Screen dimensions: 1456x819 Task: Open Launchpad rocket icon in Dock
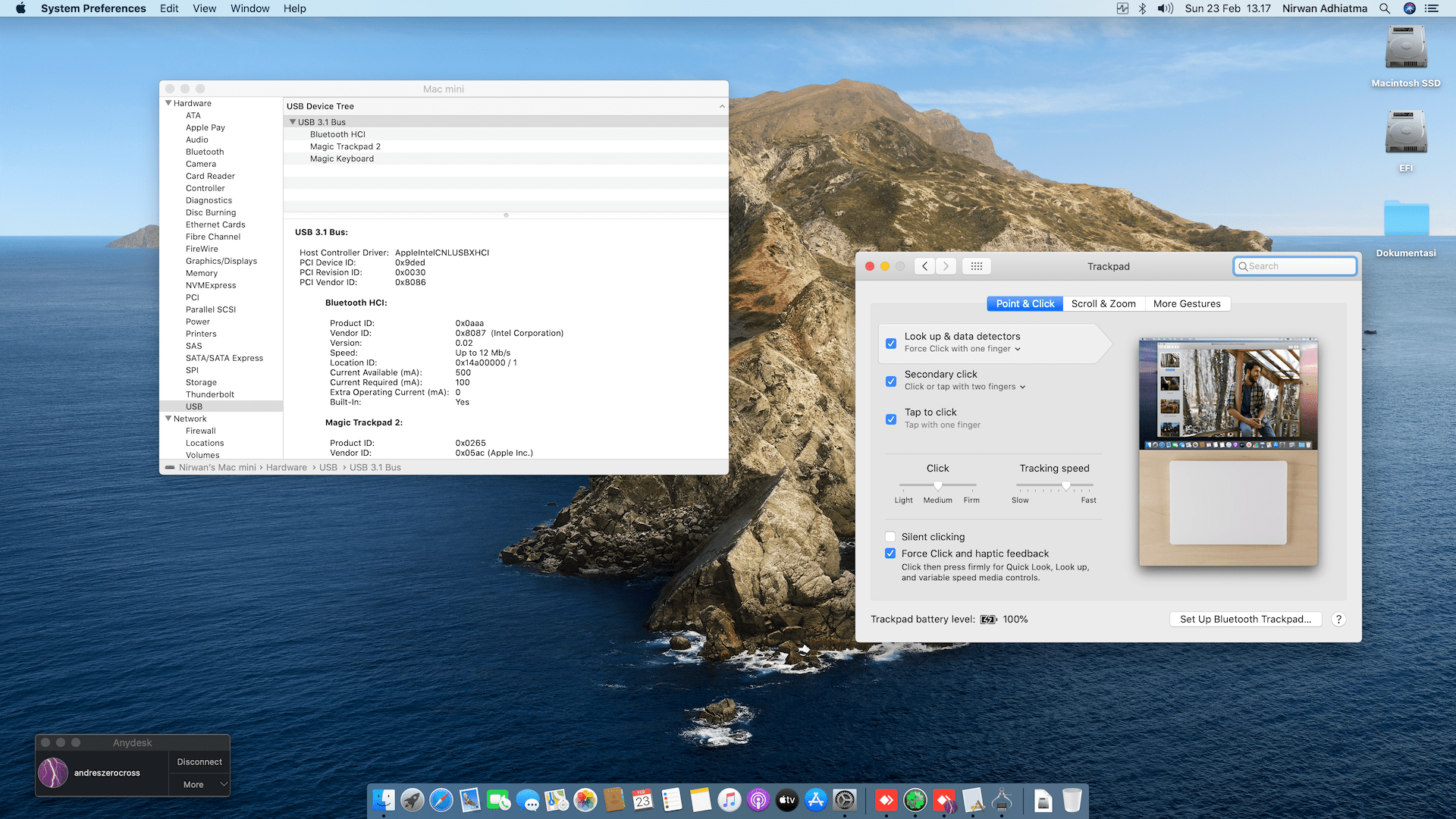click(x=413, y=800)
